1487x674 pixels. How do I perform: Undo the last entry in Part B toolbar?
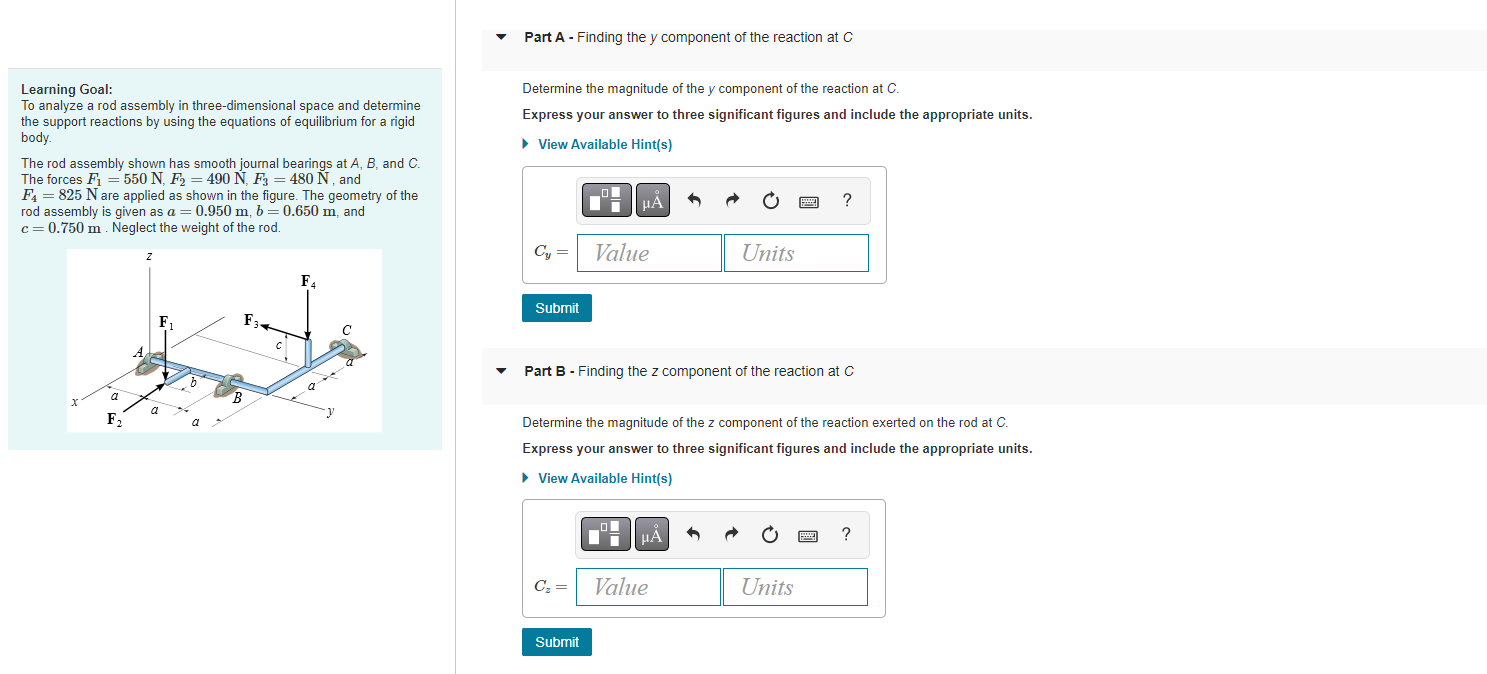point(693,533)
